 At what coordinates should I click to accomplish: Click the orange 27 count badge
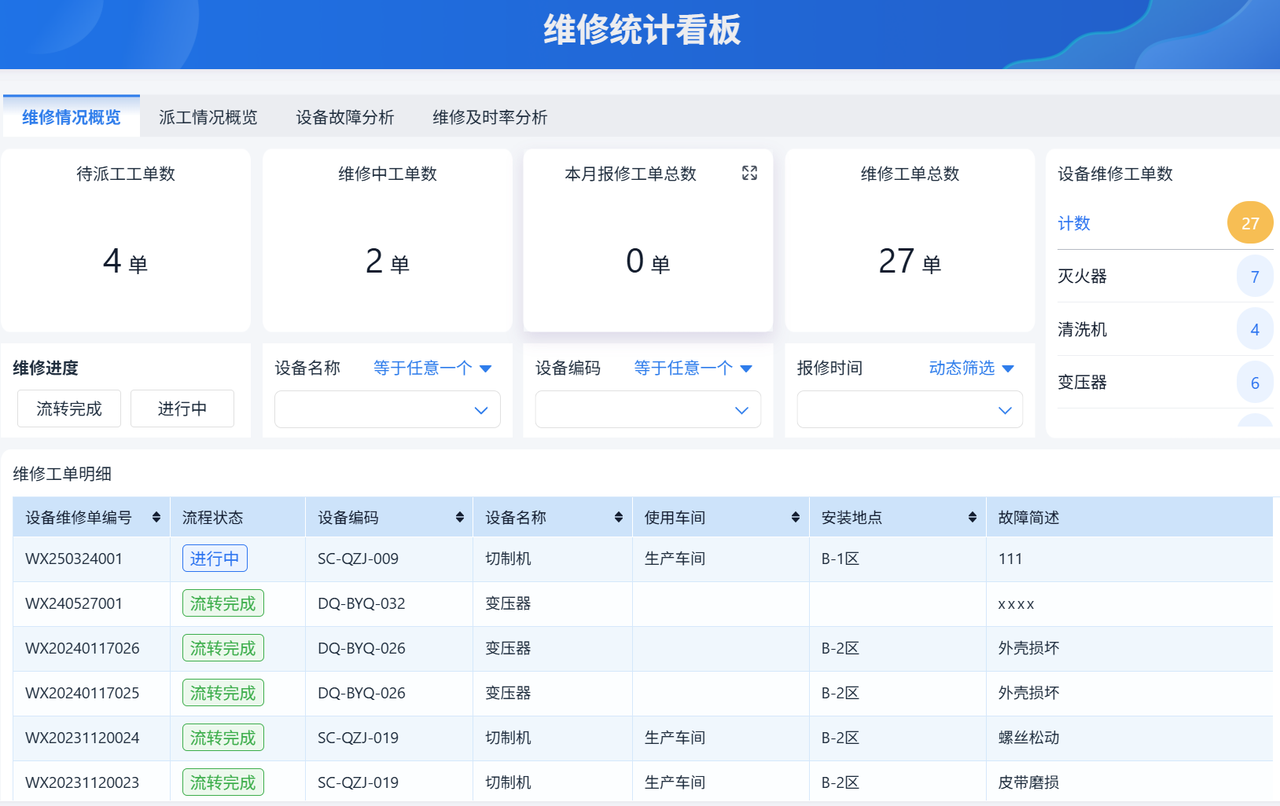tap(1250, 223)
